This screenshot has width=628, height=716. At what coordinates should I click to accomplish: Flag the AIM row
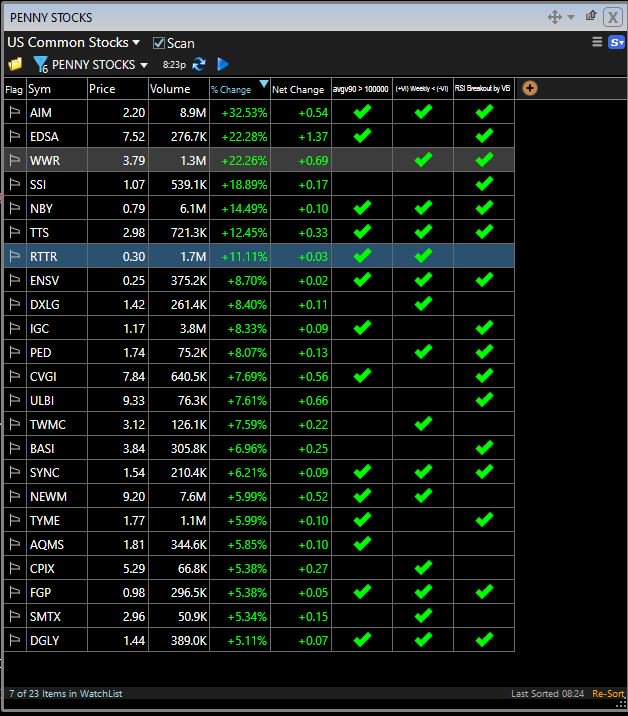click(15, 112)
